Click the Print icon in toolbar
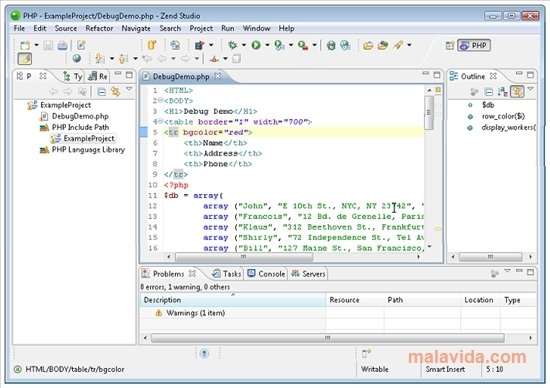Screen dimensions: 550x388 tap(62, 45)
